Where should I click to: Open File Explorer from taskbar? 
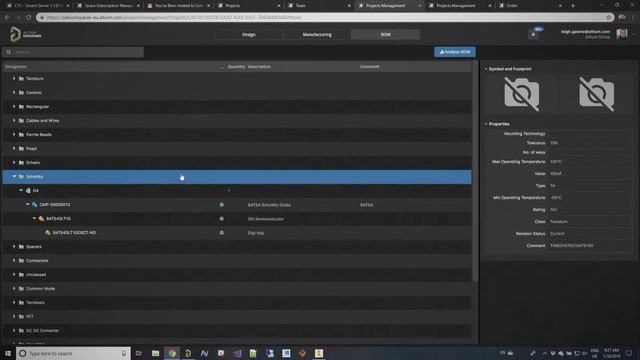pos(155,353)
